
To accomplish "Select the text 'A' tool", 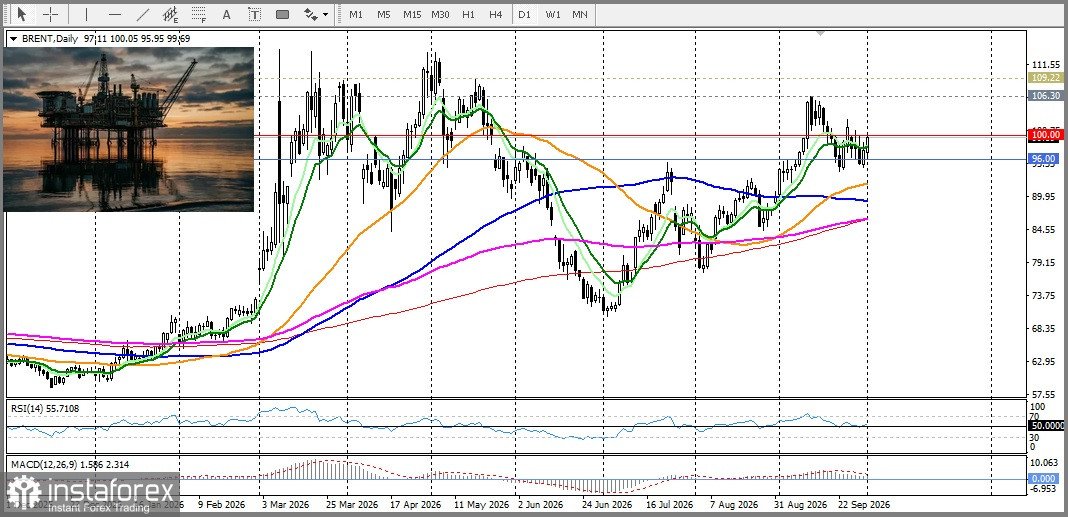I will click(x=227, y=14).
